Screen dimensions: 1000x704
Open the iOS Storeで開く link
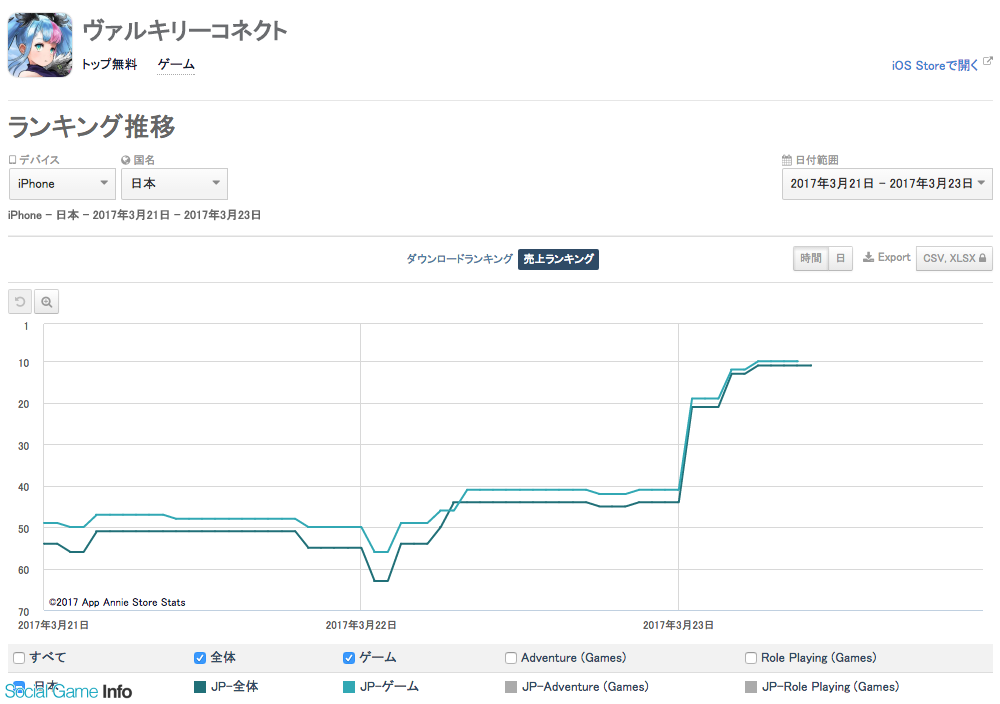(x=935, y=65)
